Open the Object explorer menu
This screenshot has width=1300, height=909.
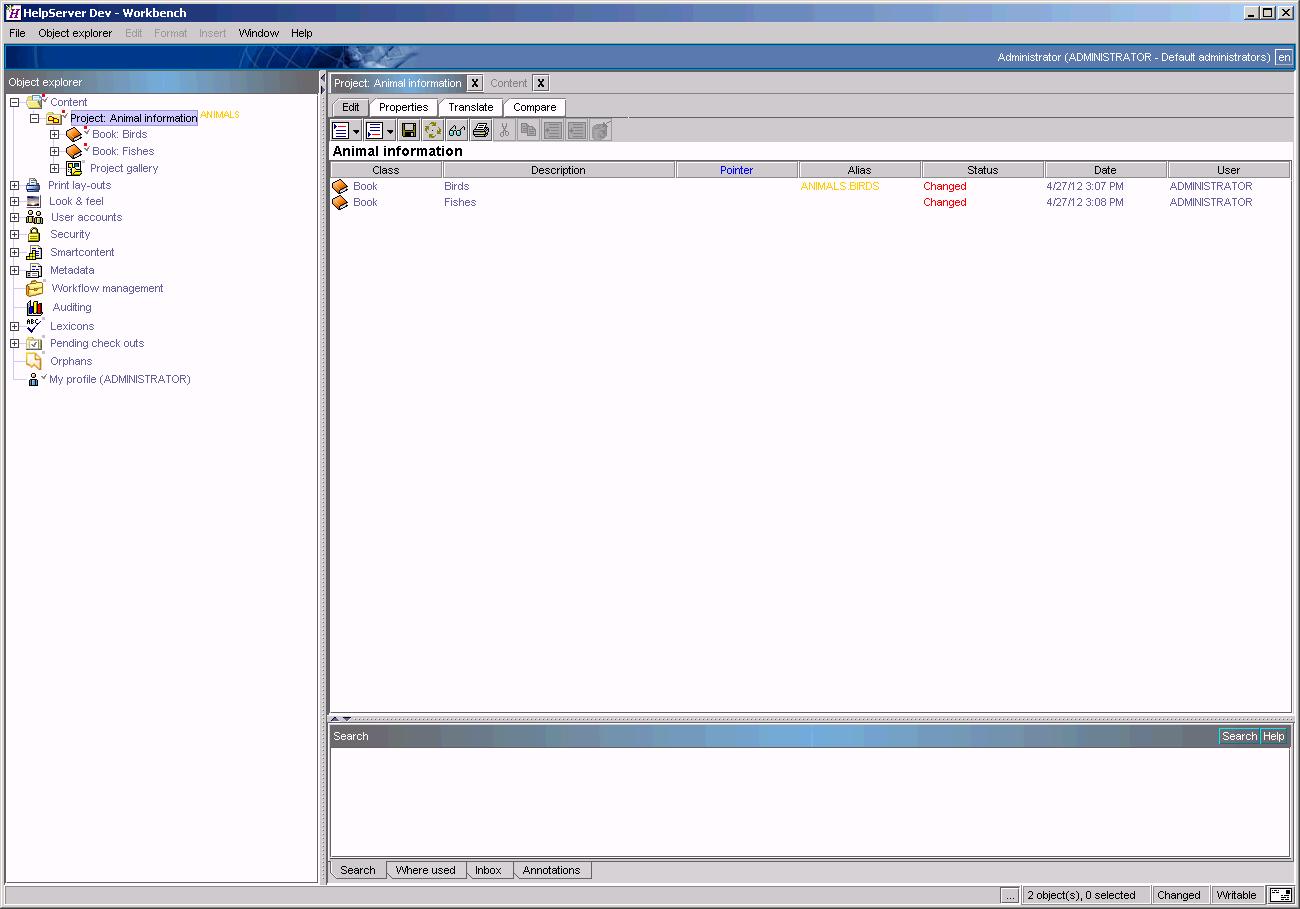(x=75, y=33)
